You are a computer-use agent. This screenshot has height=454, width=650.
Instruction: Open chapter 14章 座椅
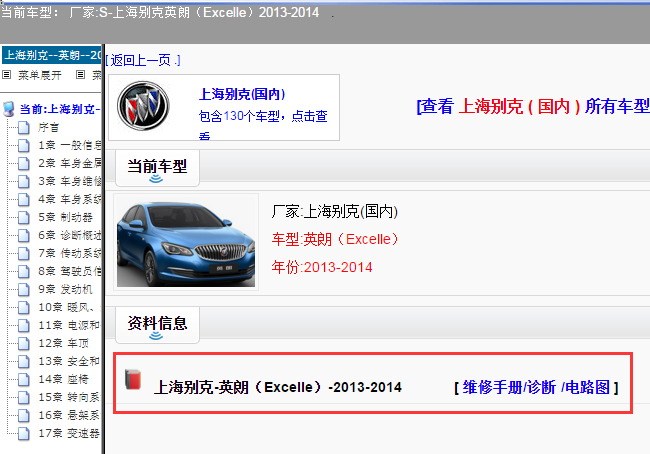tap(63, 379)
